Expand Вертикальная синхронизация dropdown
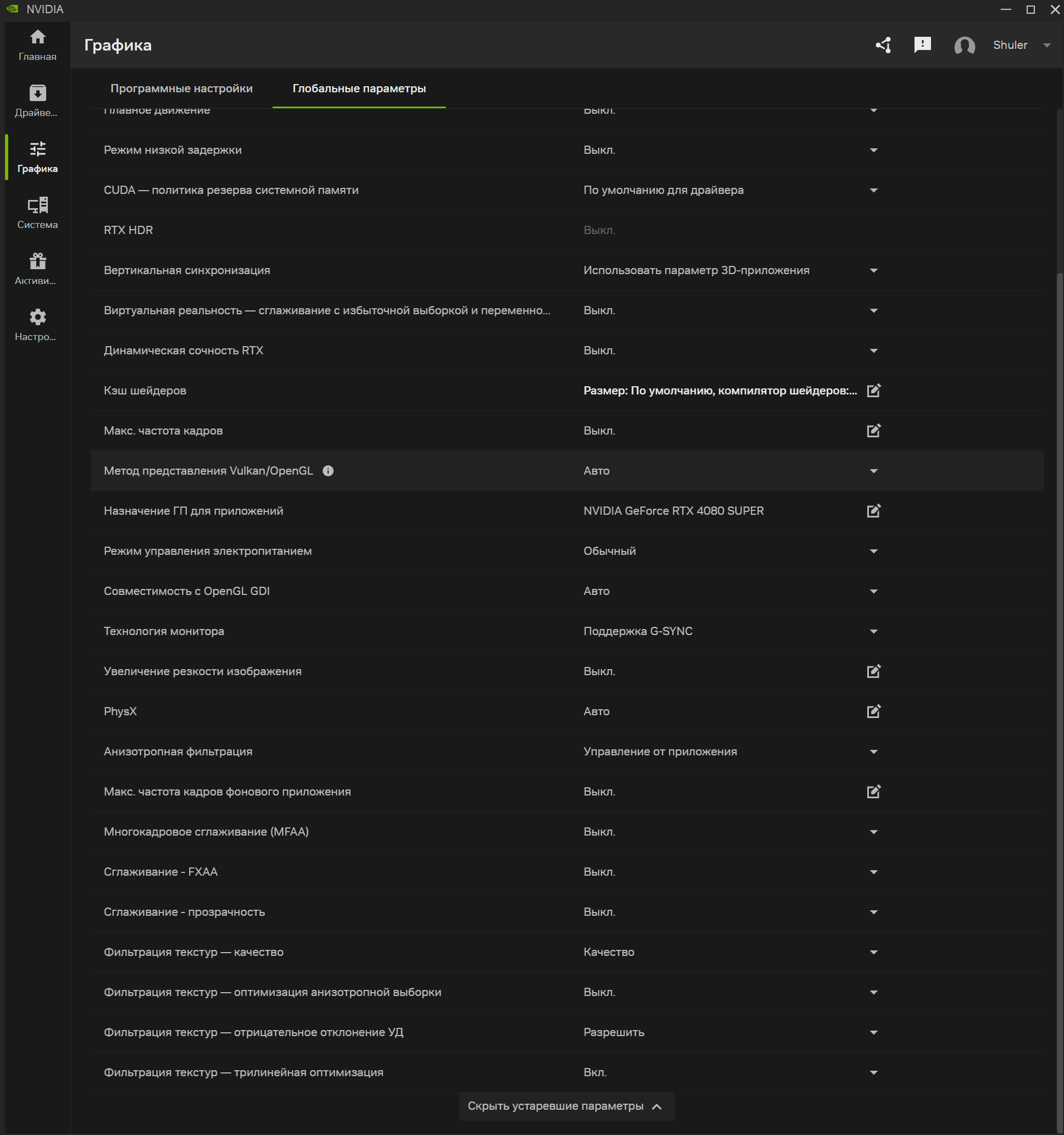This screenshot has height=1135, width=1064. click(874, 271)
